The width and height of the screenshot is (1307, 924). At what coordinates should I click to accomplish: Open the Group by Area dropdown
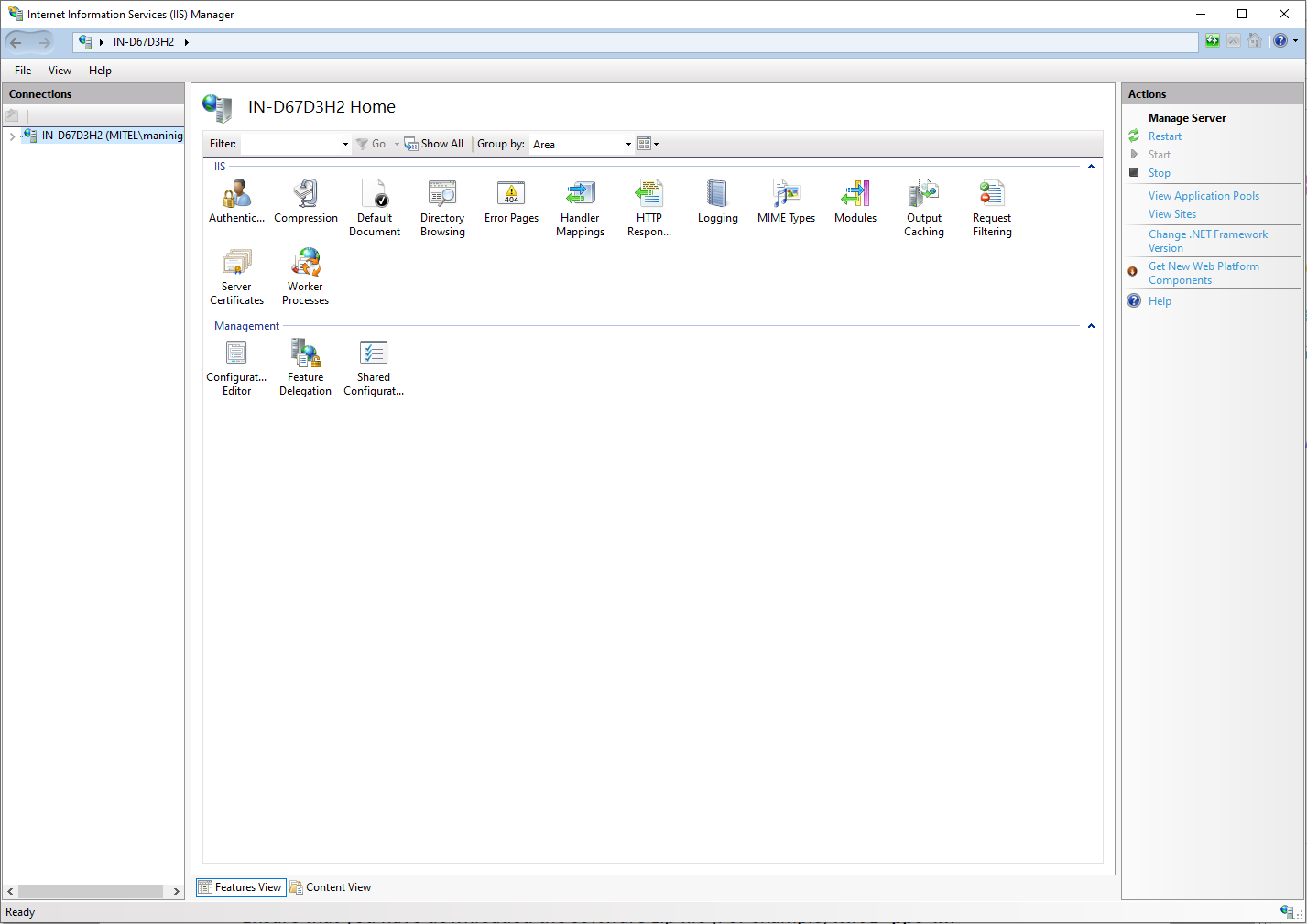click(628, 144)
